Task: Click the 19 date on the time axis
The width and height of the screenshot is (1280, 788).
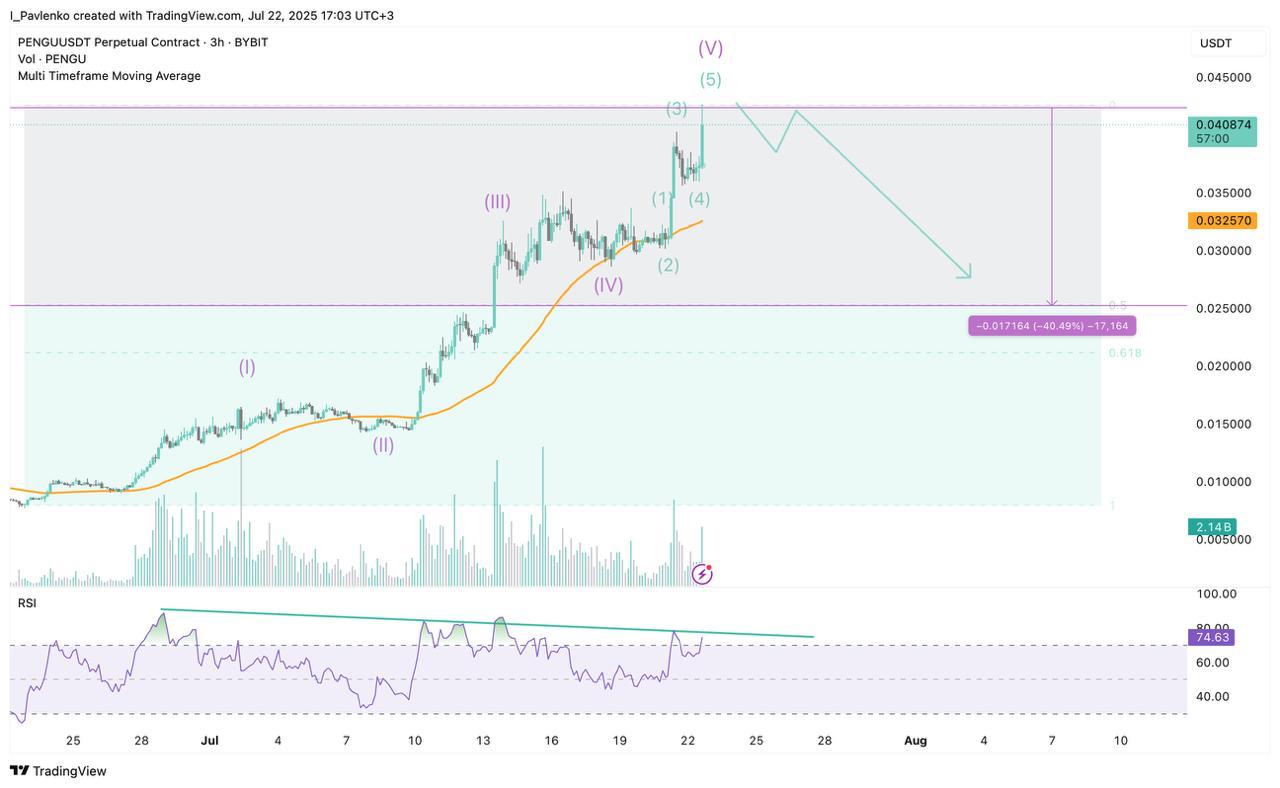Action: coord(620,741)
